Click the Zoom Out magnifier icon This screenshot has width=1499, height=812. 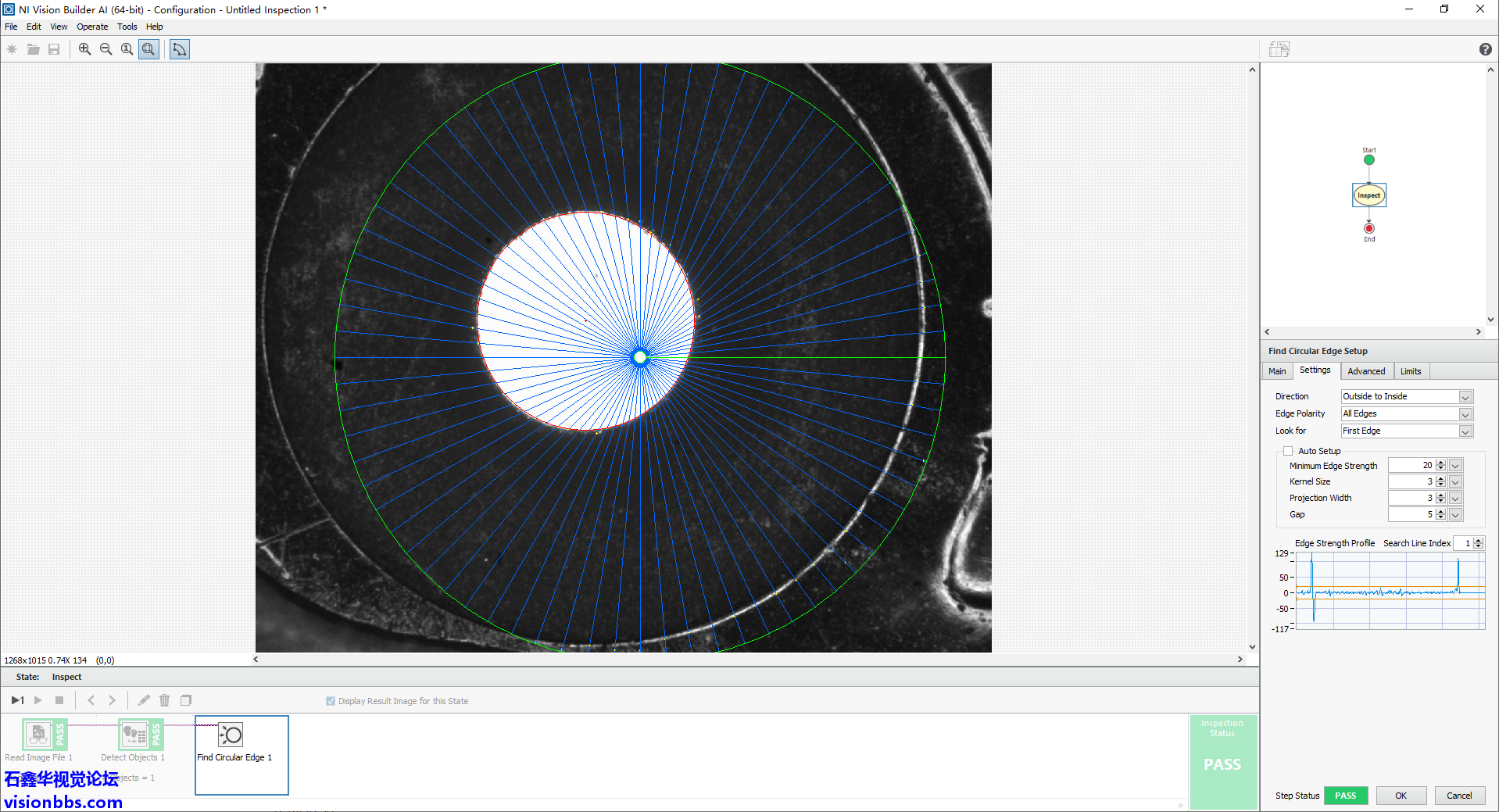click(x=106, y=49)
